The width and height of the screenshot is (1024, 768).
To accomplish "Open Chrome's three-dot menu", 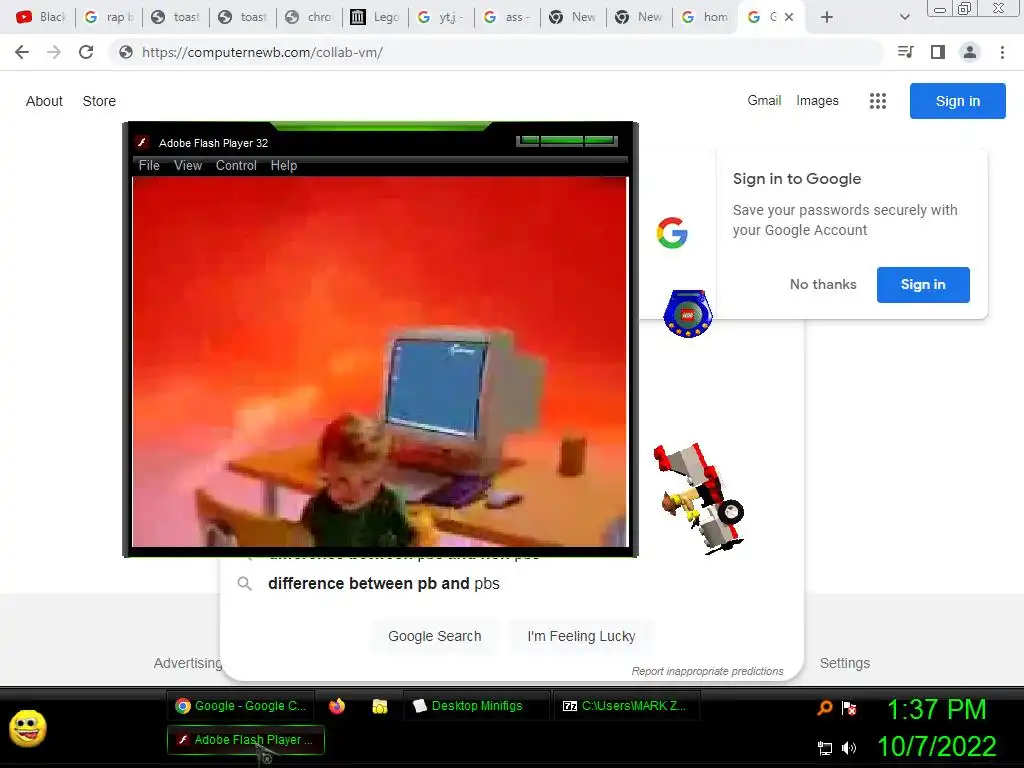I will 1002,52.
